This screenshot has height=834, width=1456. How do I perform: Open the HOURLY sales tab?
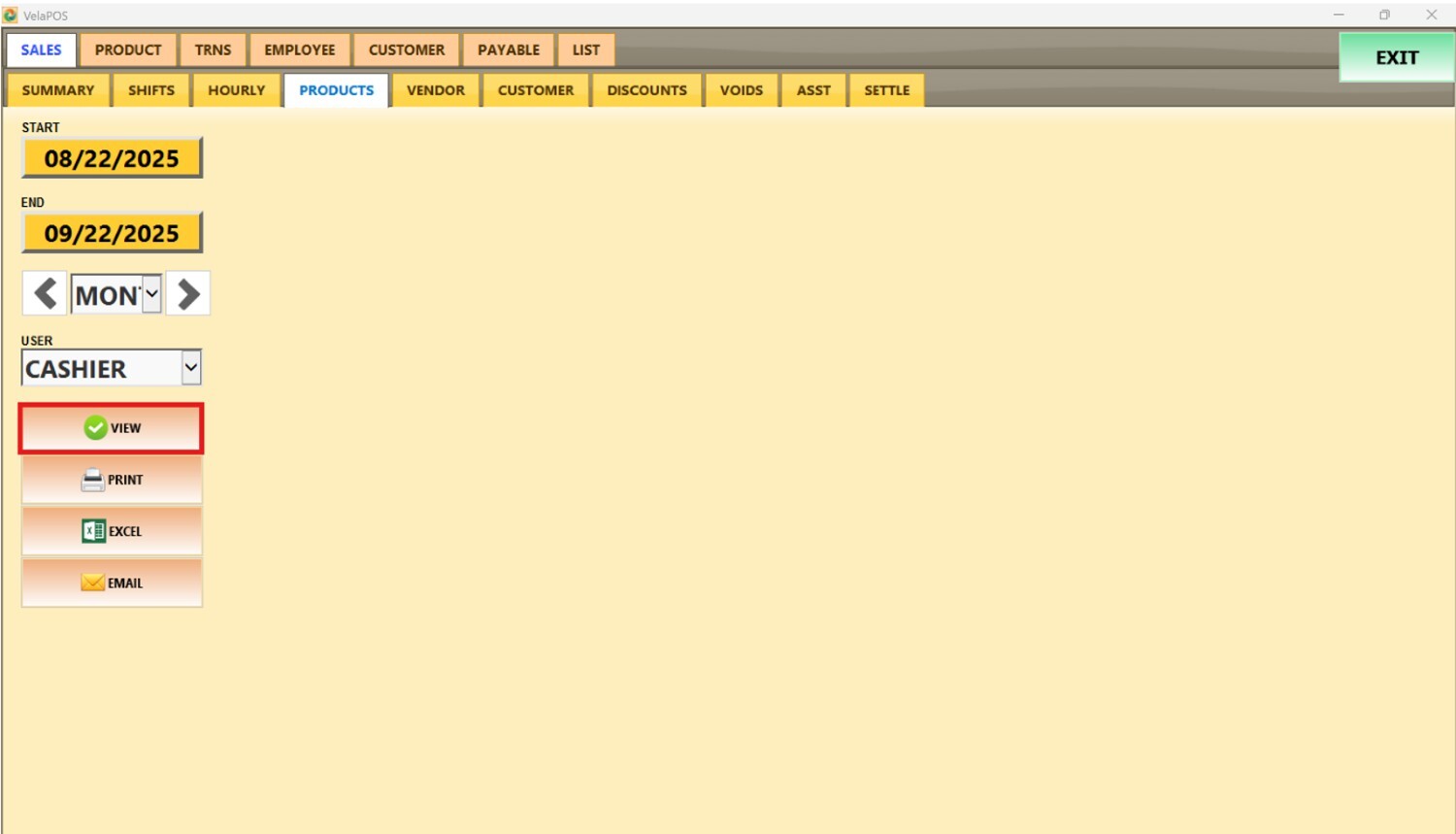click(x=236, y=90)
